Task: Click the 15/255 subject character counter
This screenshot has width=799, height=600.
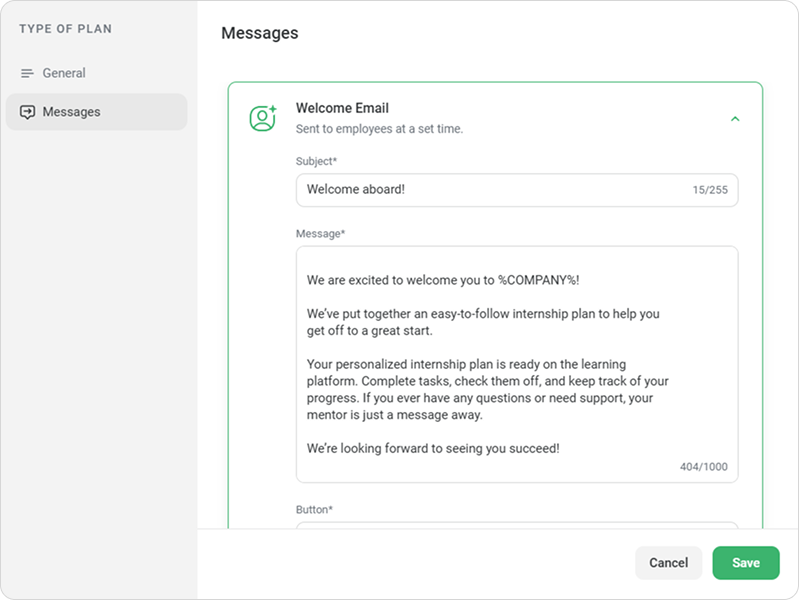Action: [710, 190]
